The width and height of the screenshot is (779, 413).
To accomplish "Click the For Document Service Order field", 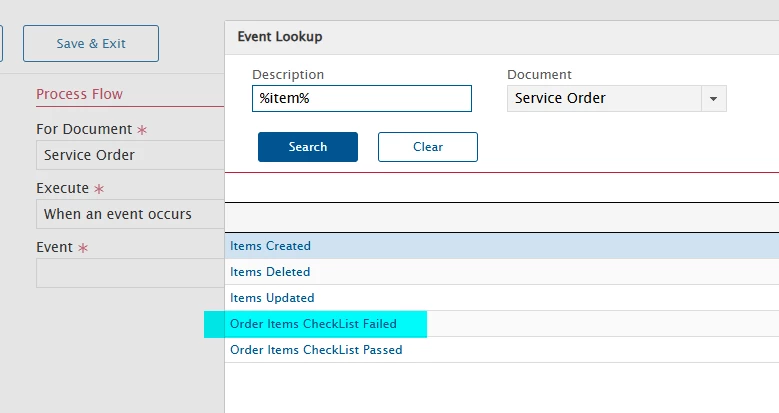I will (x=130, y=155).
